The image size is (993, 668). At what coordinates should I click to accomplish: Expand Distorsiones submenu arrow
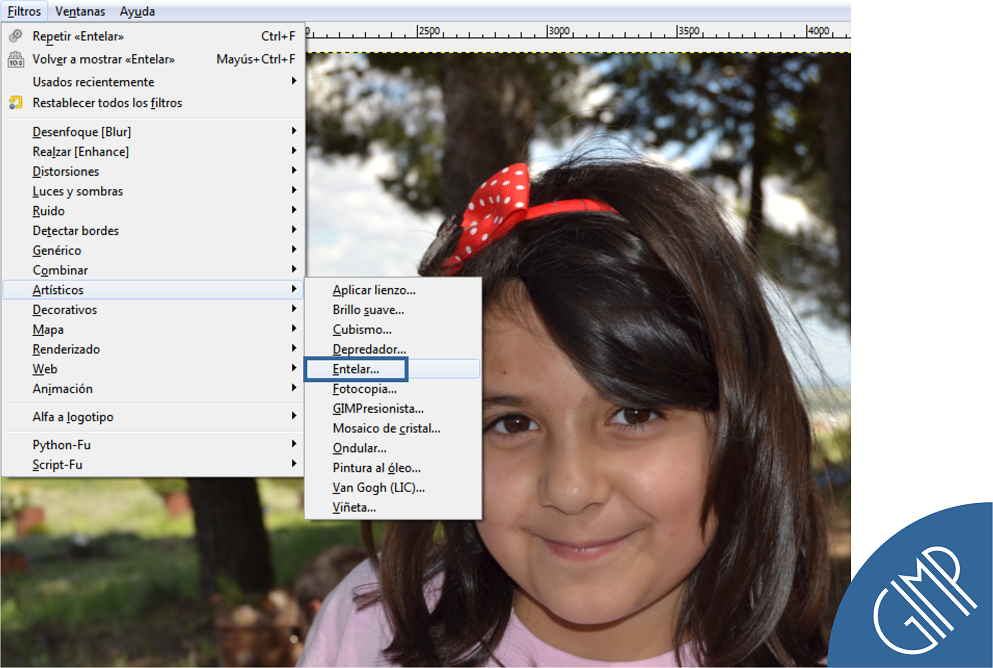click(294, 170)
